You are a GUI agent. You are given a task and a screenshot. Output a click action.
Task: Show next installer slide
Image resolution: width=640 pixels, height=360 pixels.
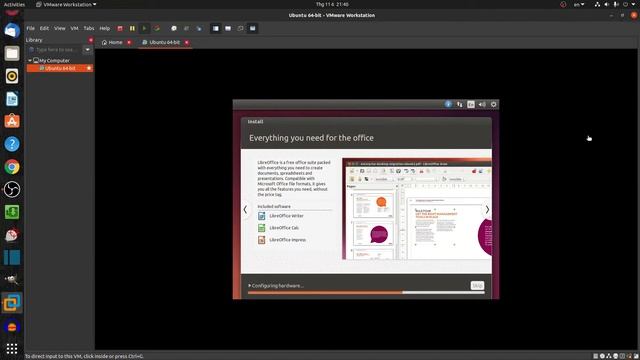pos(487,210)
